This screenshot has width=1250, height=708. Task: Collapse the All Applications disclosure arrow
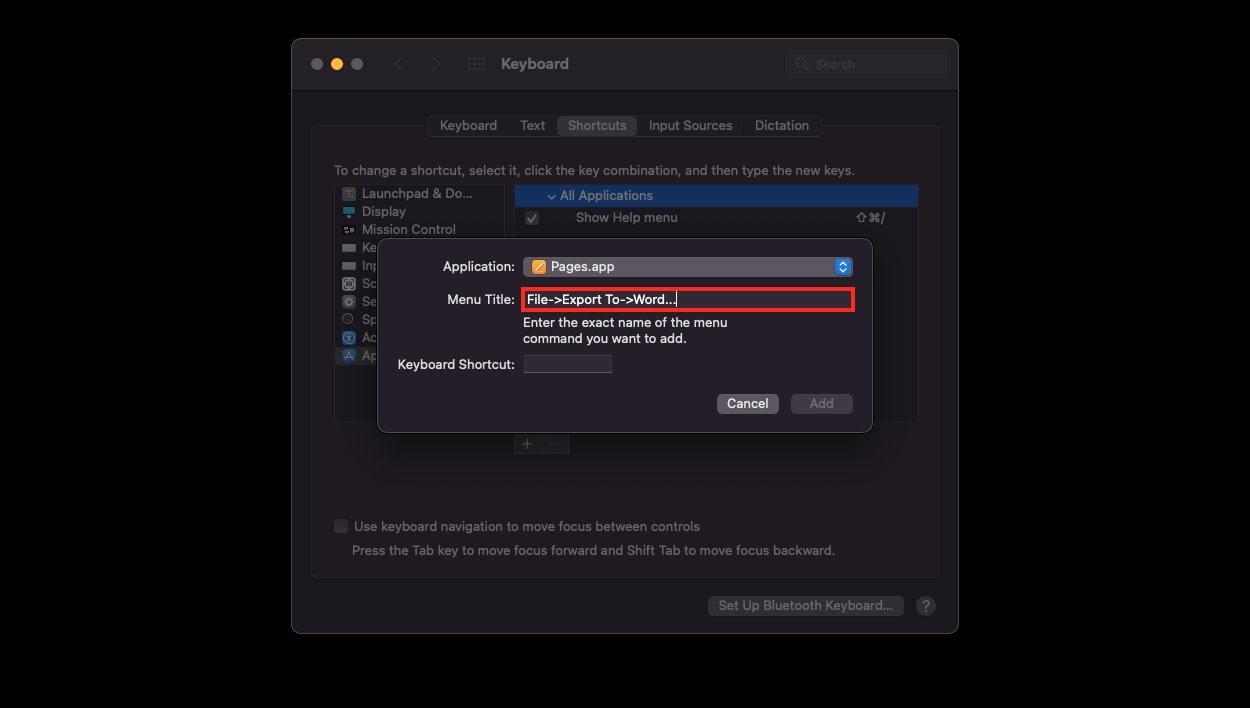point(551,196)
